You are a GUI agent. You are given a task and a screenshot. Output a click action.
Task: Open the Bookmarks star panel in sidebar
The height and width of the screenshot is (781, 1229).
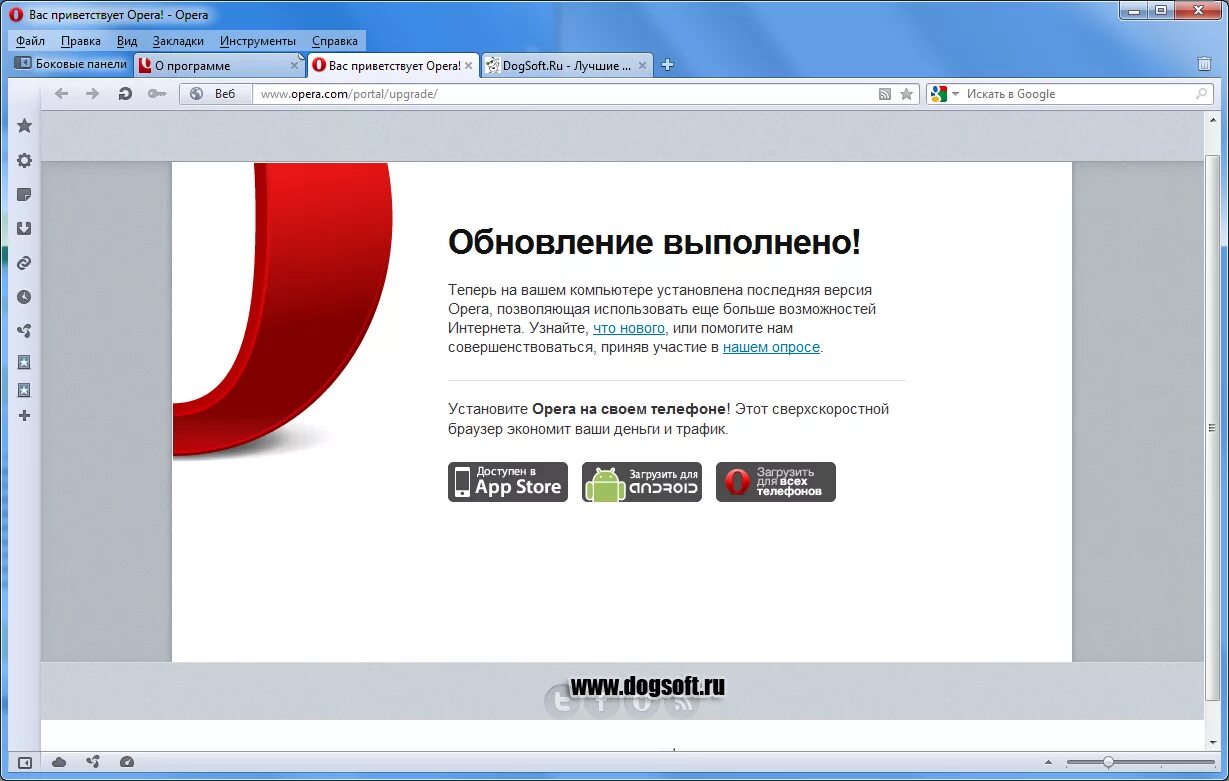pyautogui.click(x=24, y=126)
